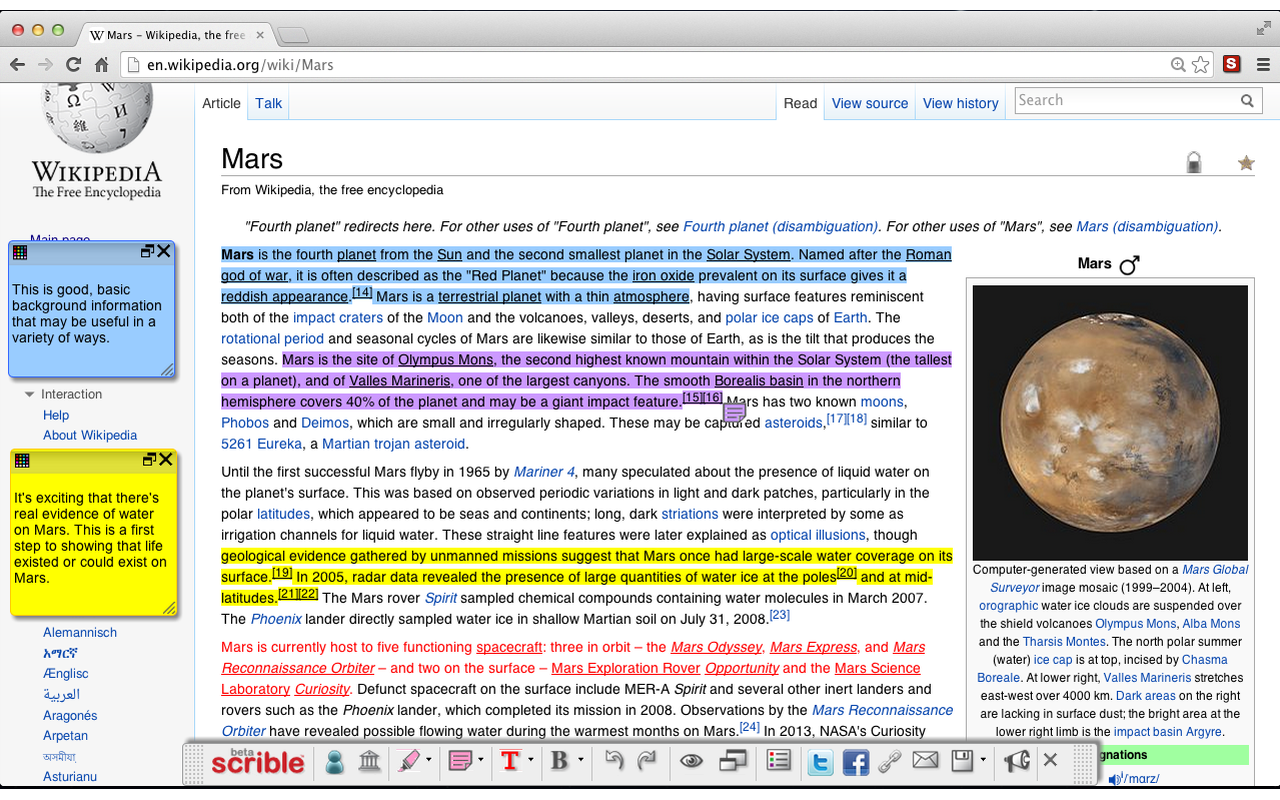Bookmark this page with the star icon
This screenshot has width=1280, height=800.
click(1200, 65)
